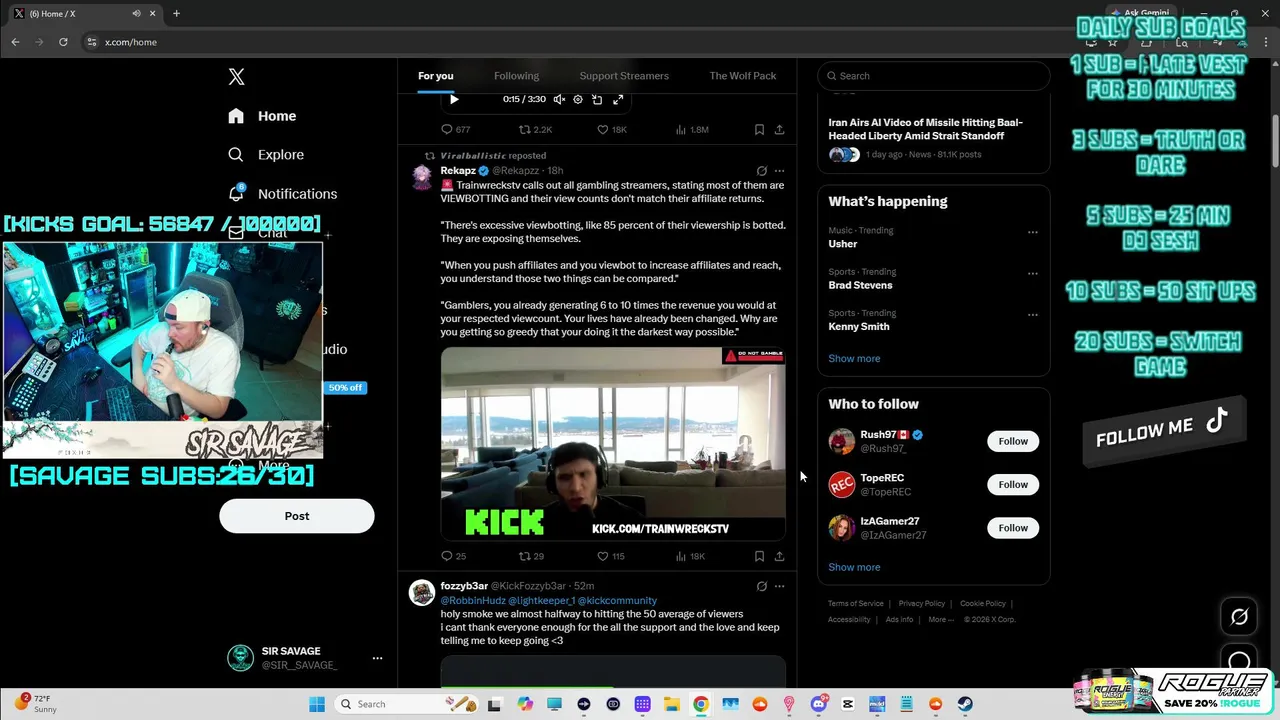
Task: Open replies on the post with 677 comments
Action: click(456, 130)
